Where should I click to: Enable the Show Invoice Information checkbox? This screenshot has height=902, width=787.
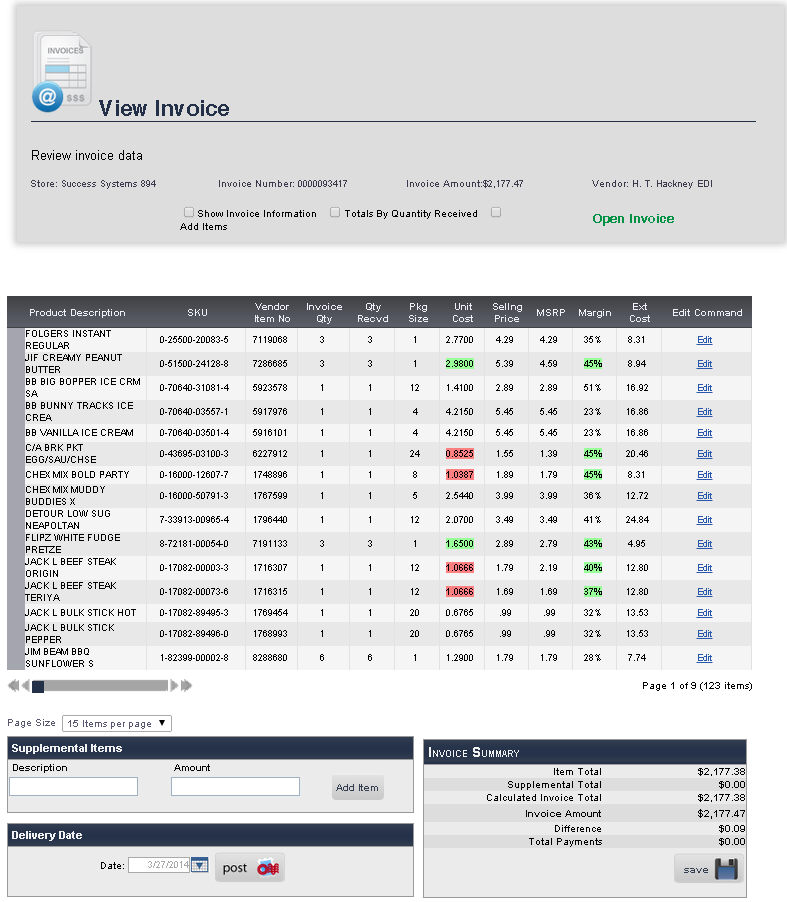(x=189, y=212)
